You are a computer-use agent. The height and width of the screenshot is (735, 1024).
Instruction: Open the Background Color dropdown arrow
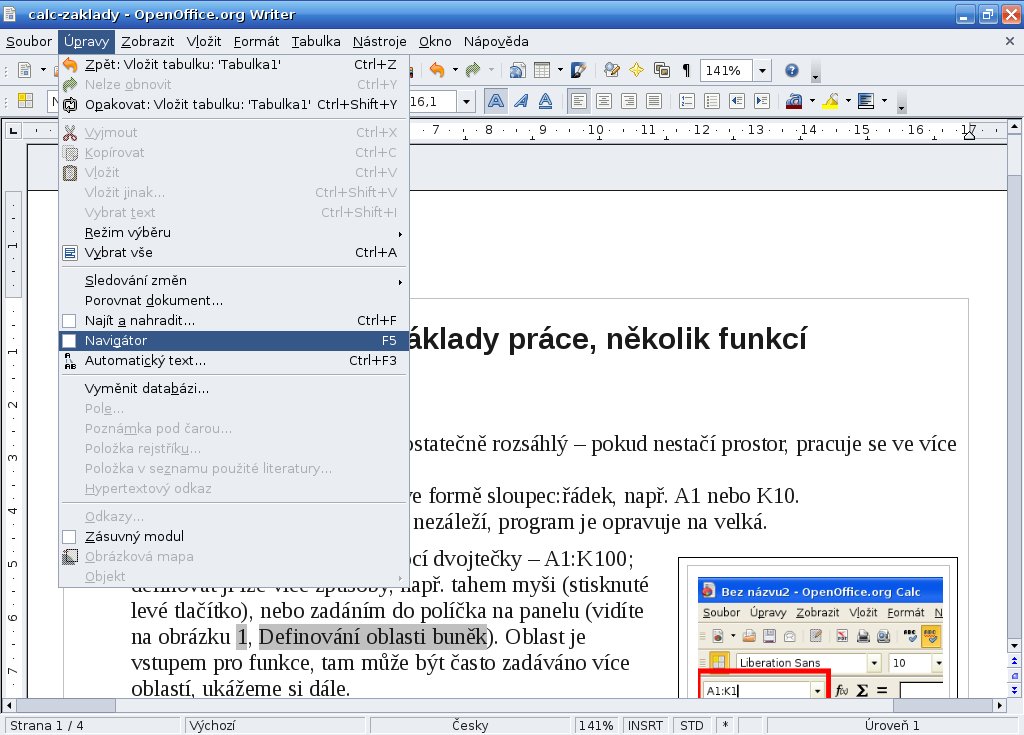(884, 101)
